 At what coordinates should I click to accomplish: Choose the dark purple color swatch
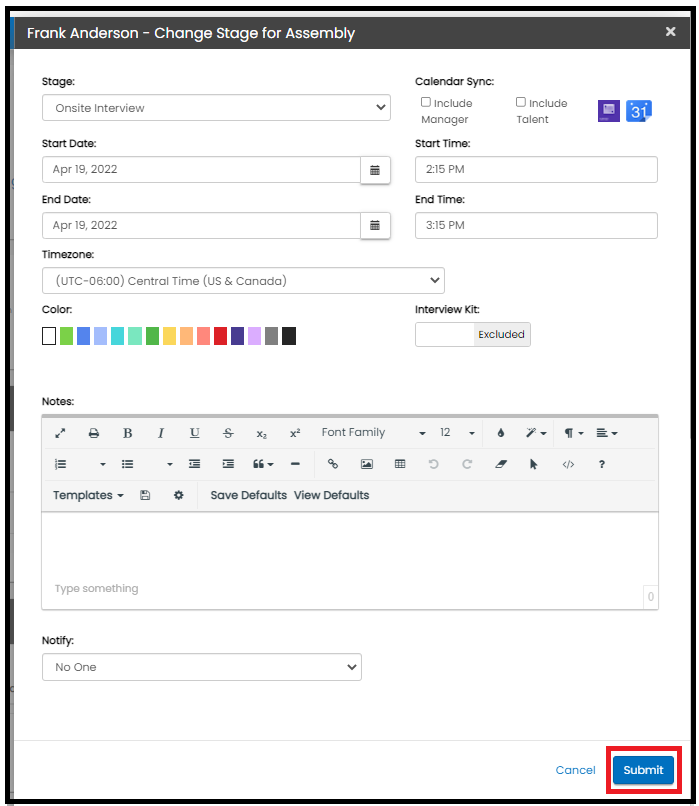click(237, 336)
